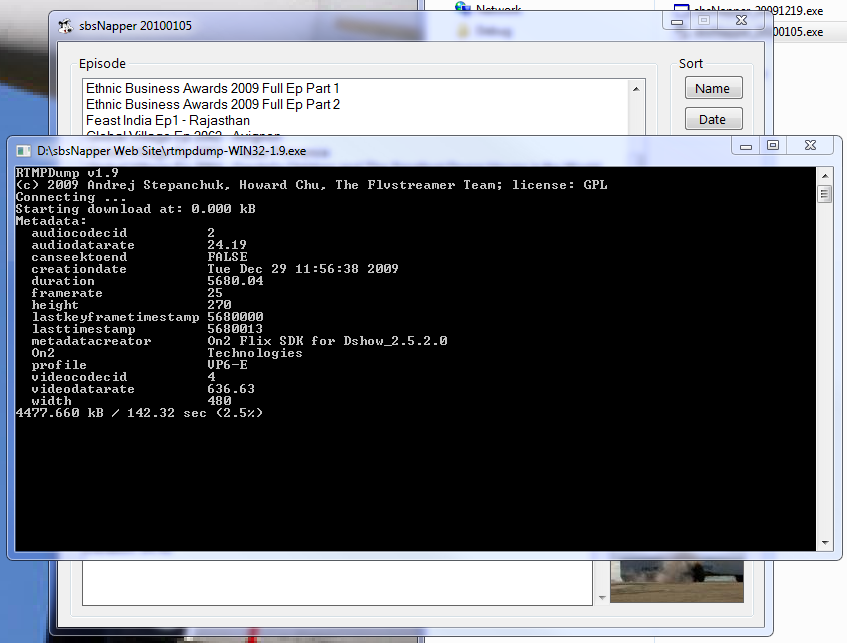This screenshot has width=847, height=643.
Task: Select Feast India Ep1 - Rajasthan episode
Action: click(168, 120)
